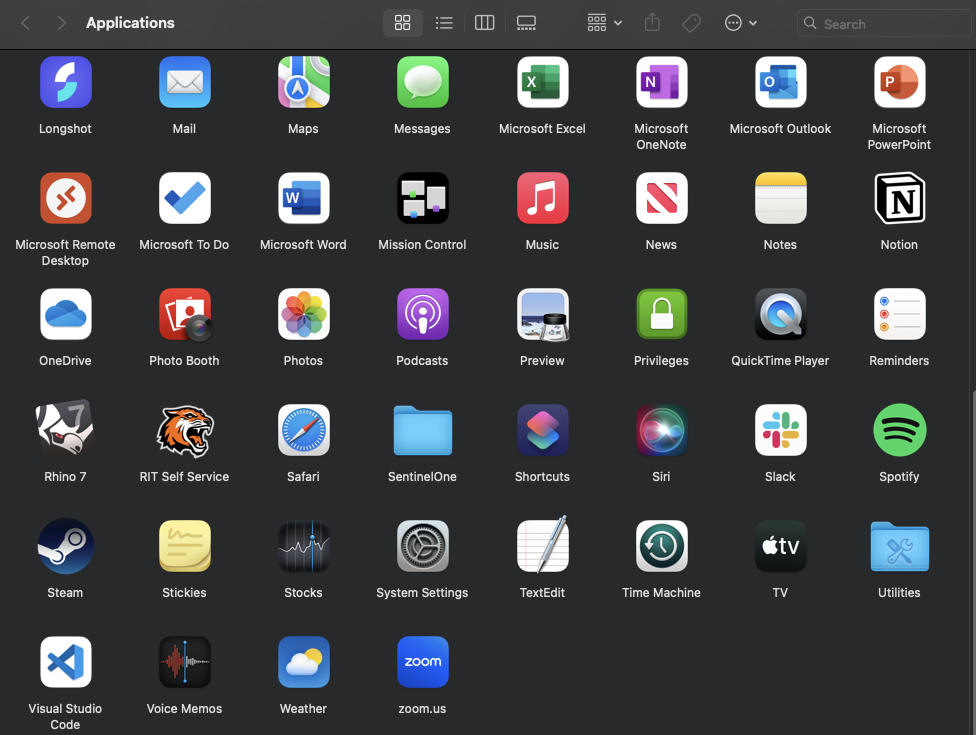This screenshot has width=976, height=735.
Task: Select the Microsoft Excel icon
Action: (542, 82)
